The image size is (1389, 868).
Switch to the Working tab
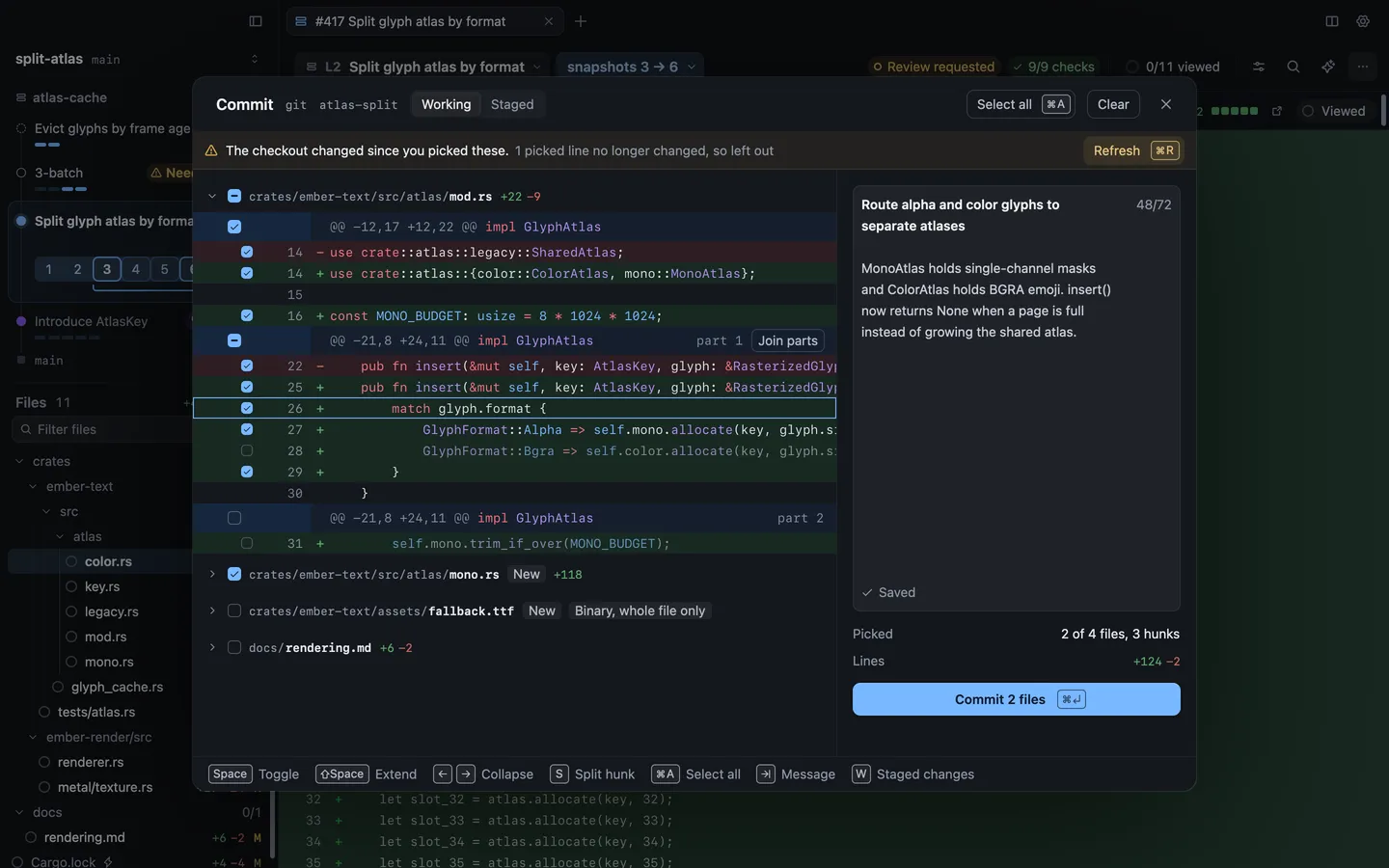pos(446,104)
